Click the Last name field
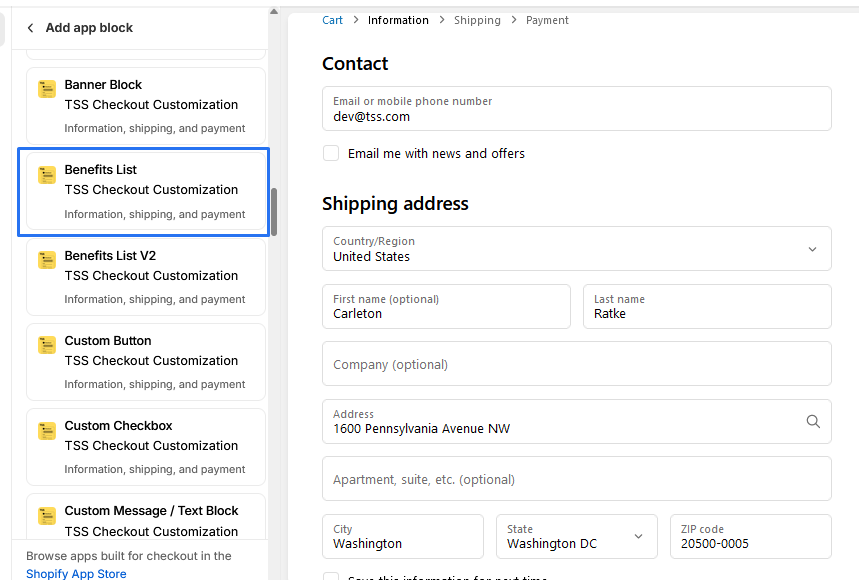This screenshot has height=580, width=859. click(x=707, y=307)
